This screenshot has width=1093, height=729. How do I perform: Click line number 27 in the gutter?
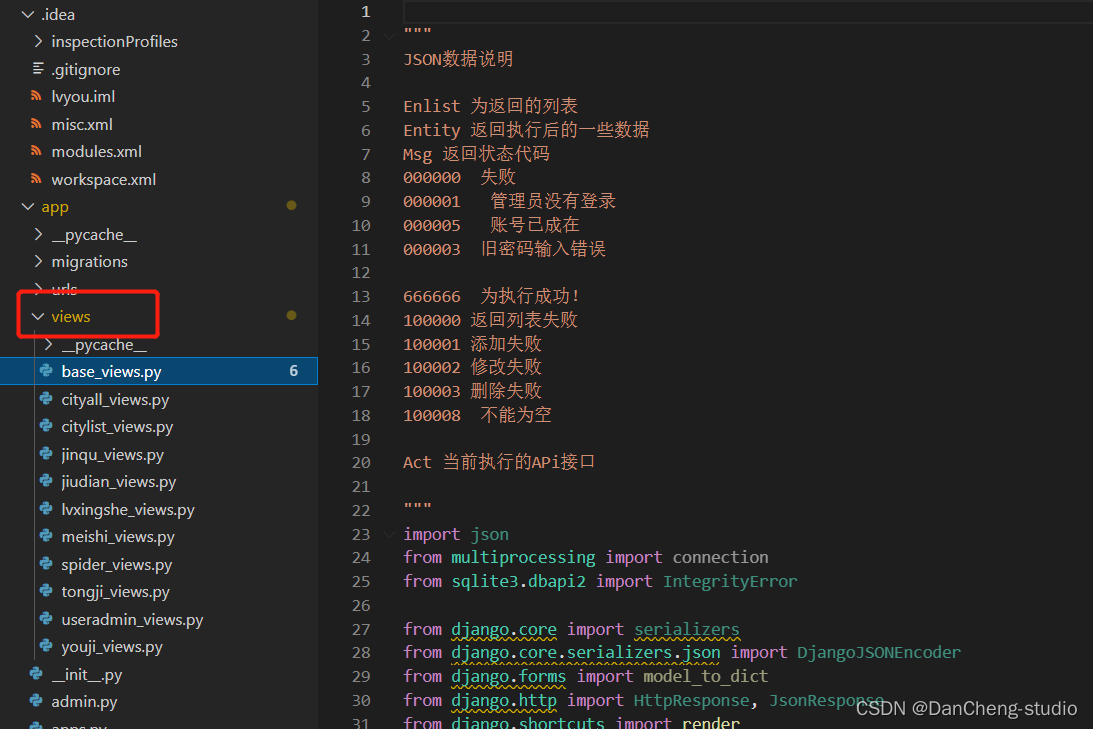click(x=361, y=630)
